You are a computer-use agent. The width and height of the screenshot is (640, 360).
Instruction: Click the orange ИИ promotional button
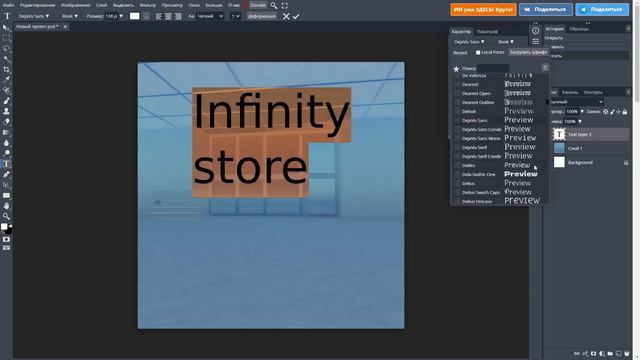point(483,9)
